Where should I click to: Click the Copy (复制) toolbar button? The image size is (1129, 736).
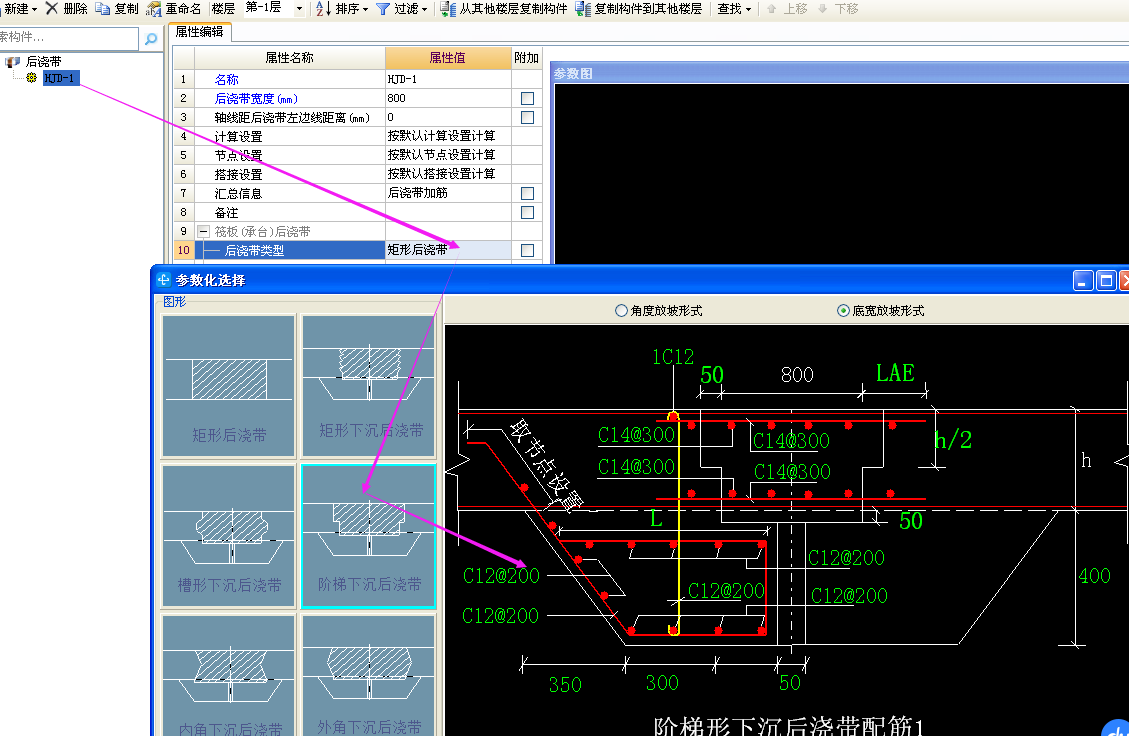tap(117, 9)
